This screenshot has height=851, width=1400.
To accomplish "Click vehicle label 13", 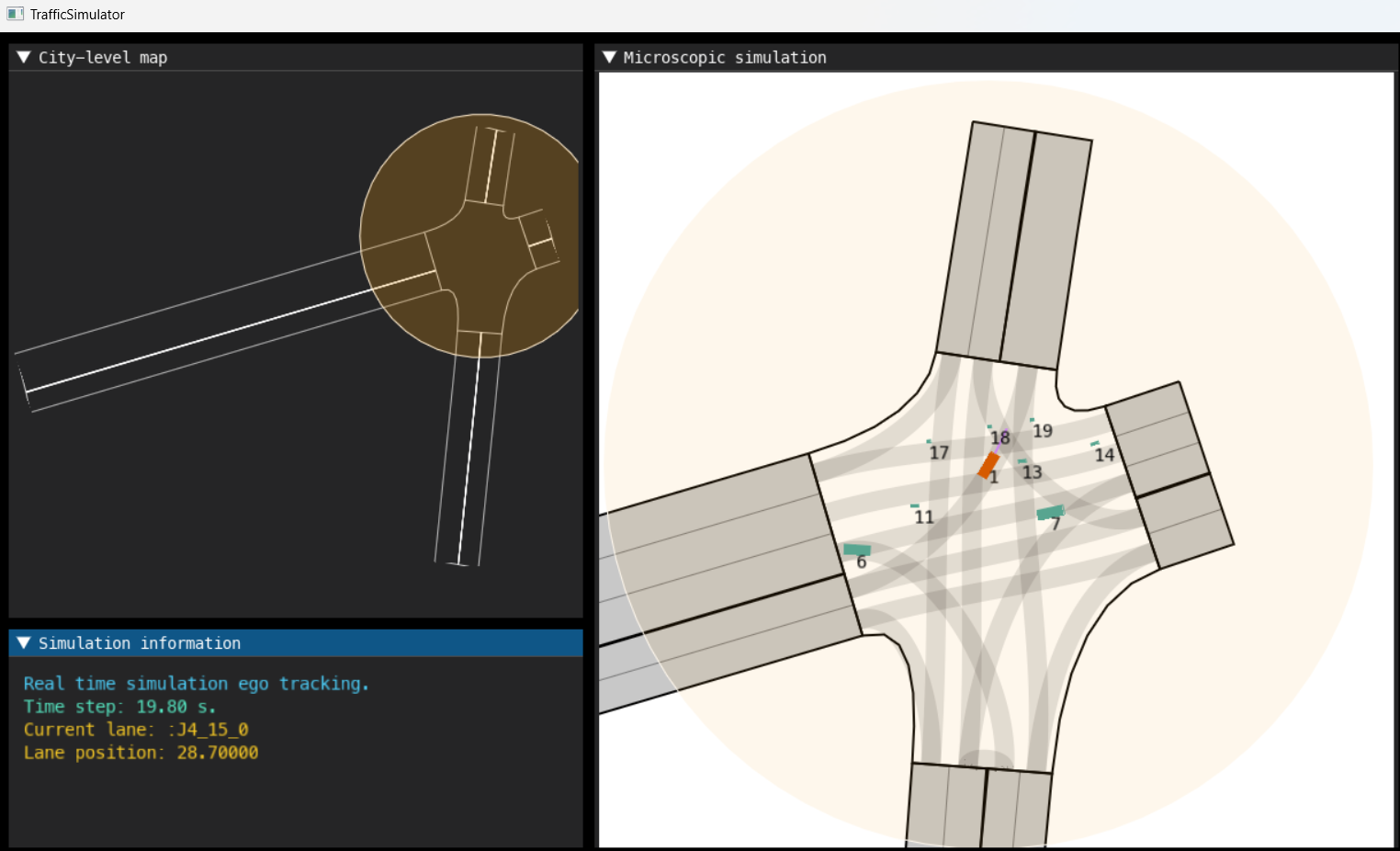I will [1033, 472].
